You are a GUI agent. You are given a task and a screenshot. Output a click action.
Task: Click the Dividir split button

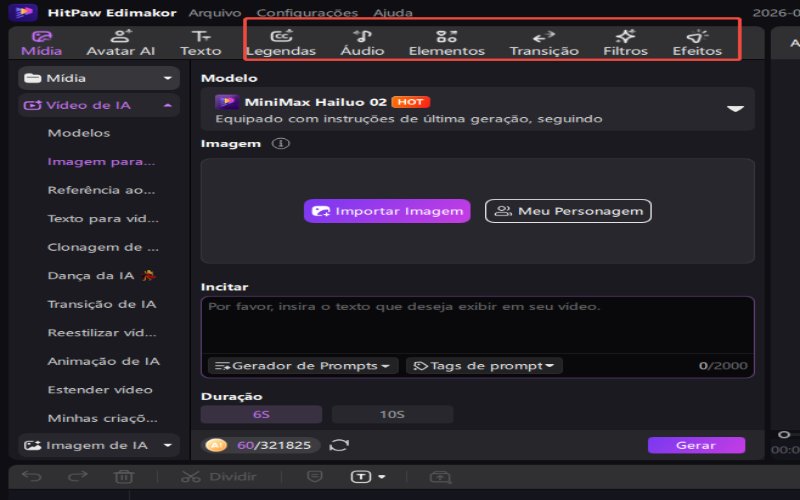[x=219, y=477]
